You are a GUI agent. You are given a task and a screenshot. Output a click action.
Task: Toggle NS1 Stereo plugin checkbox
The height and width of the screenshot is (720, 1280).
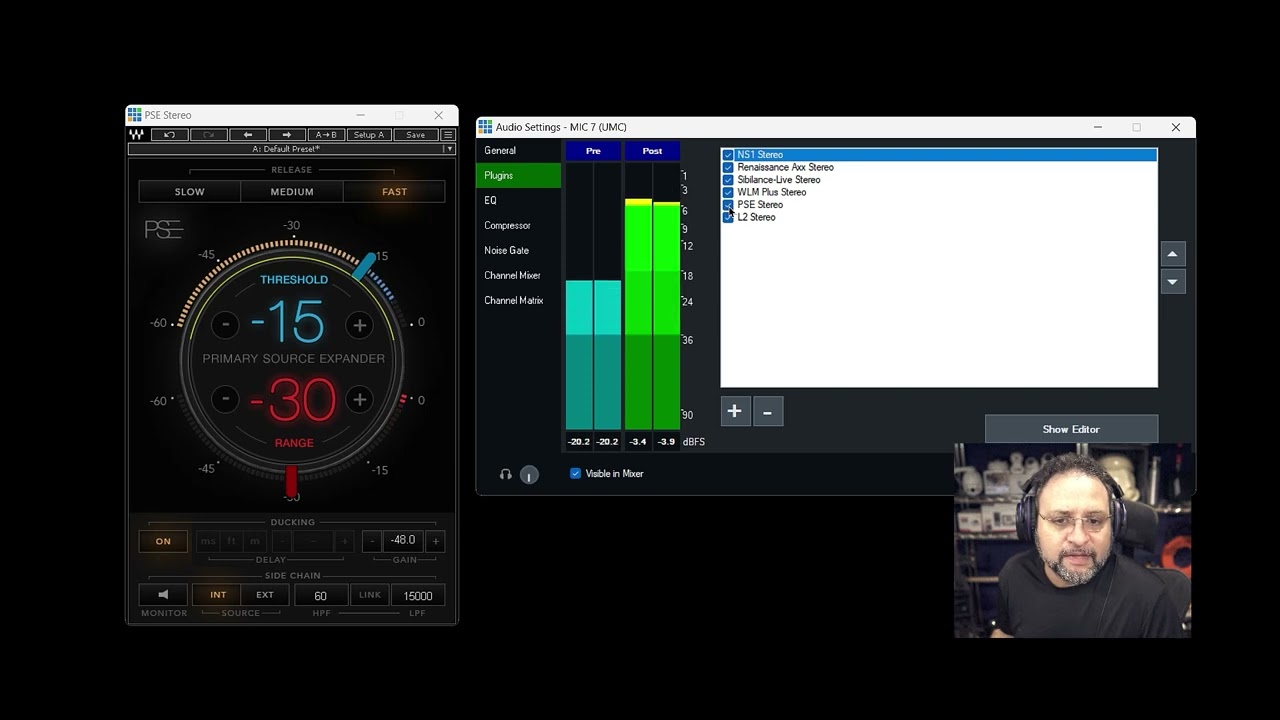pyautogui.click(x=728, y=155)
